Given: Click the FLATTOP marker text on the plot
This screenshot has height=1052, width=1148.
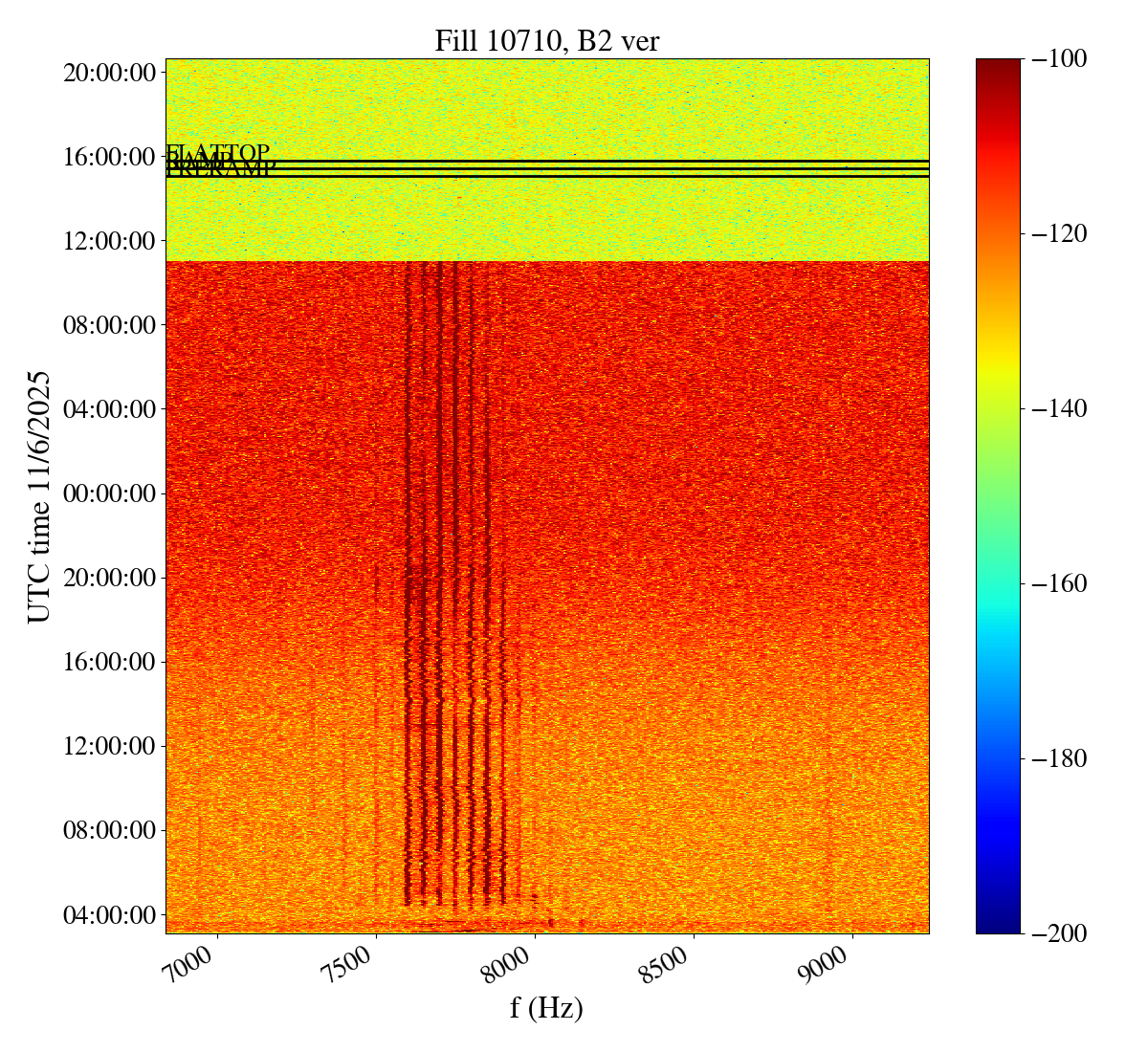Looking at the screenshot, I should [219, 153].
